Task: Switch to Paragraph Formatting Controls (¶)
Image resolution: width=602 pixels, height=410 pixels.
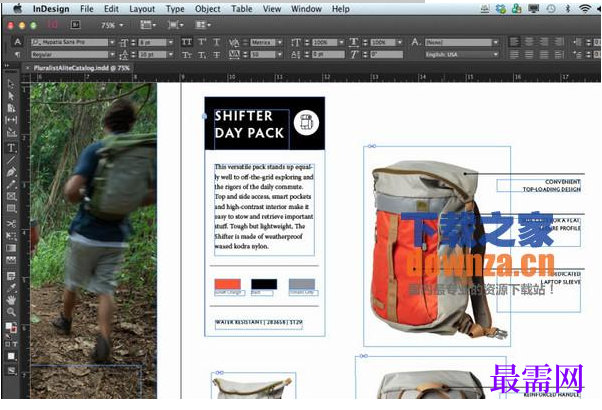Action: pos(17,55)
